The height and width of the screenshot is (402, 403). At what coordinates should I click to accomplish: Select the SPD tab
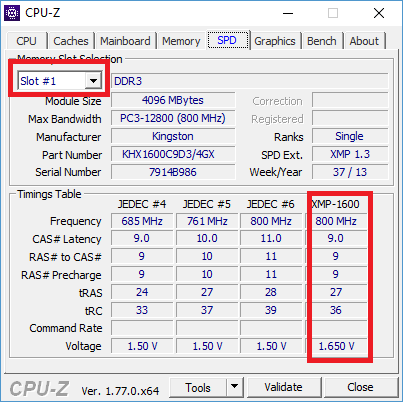228,40
